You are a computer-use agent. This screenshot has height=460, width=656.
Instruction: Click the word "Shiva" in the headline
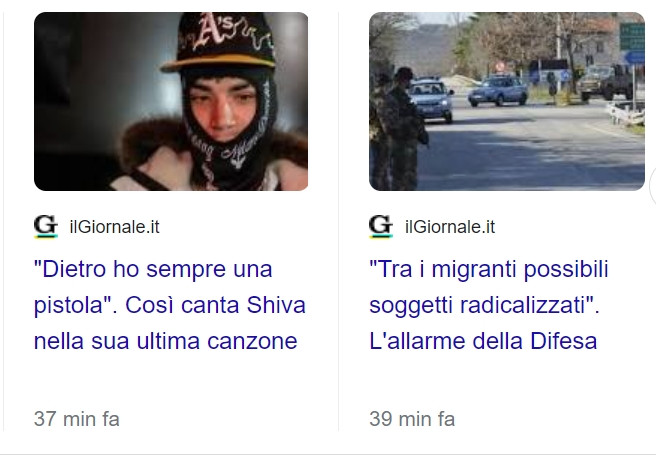click(x=276, y=305)
